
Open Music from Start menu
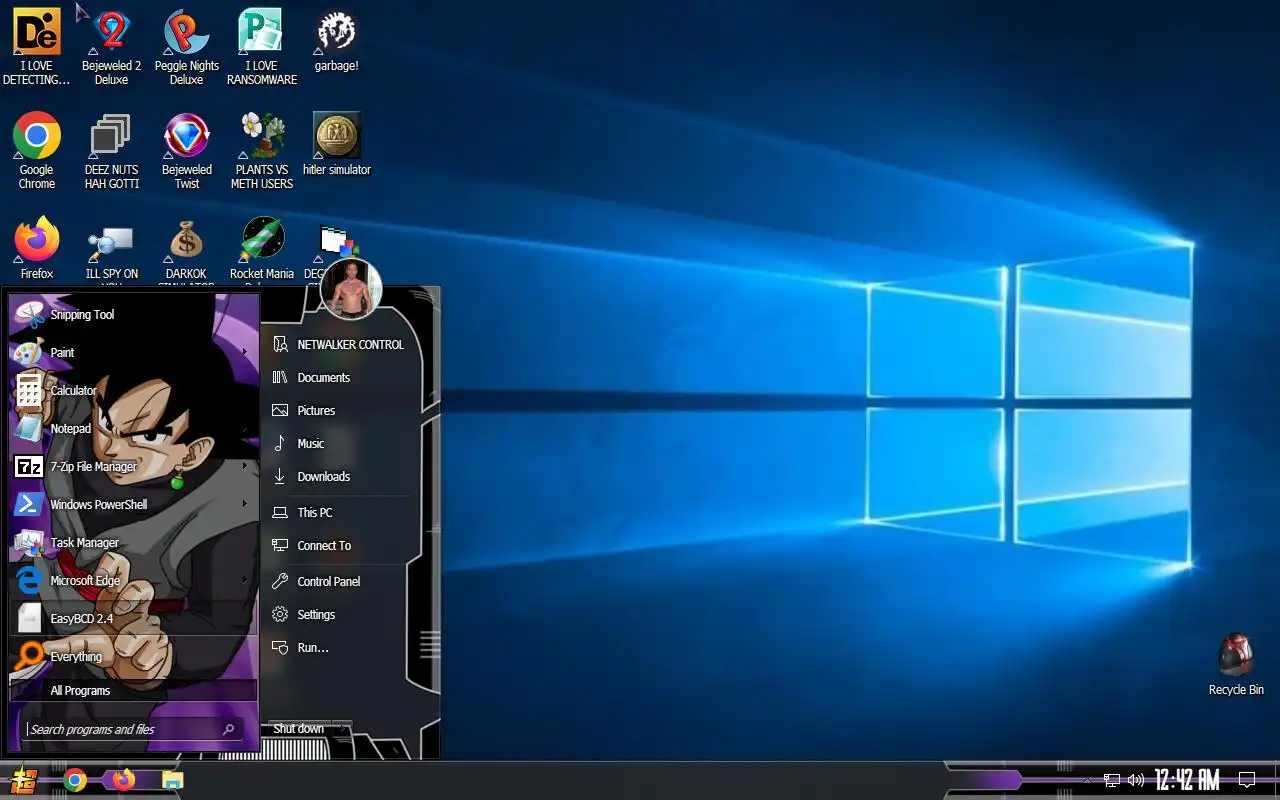[x=340, y=444]
